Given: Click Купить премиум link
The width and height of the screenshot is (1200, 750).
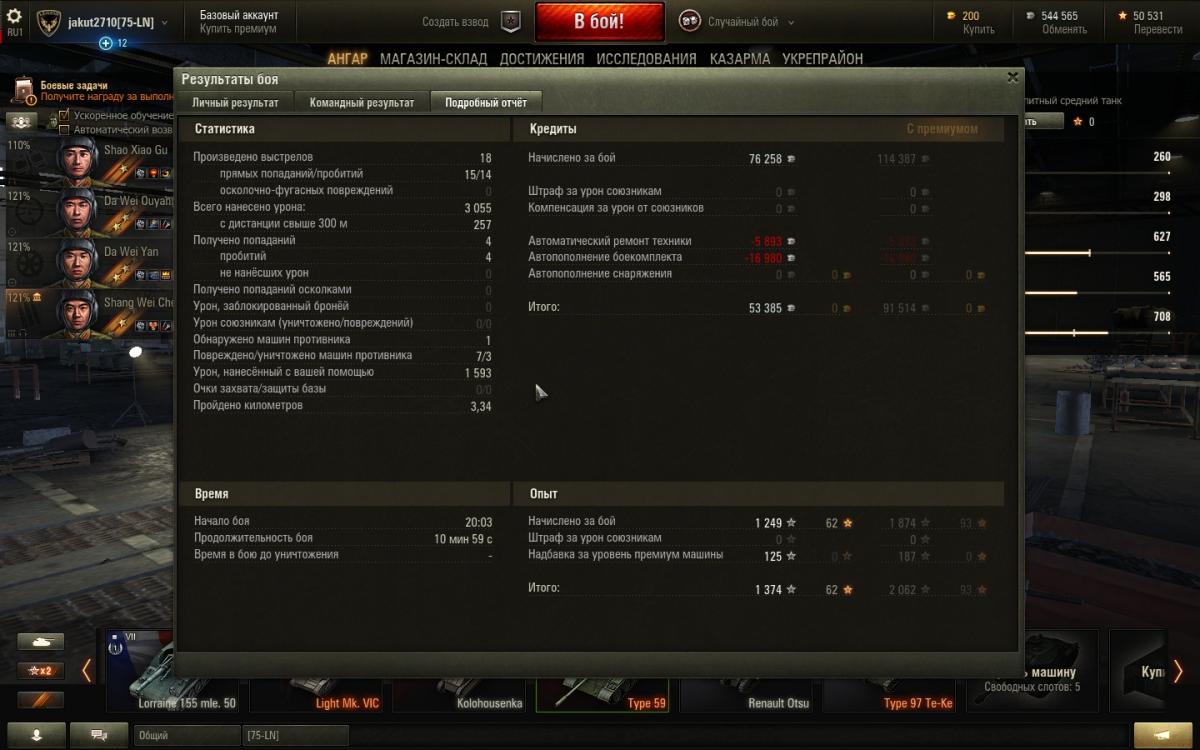Looking at the screenshot, I should 239,29.
